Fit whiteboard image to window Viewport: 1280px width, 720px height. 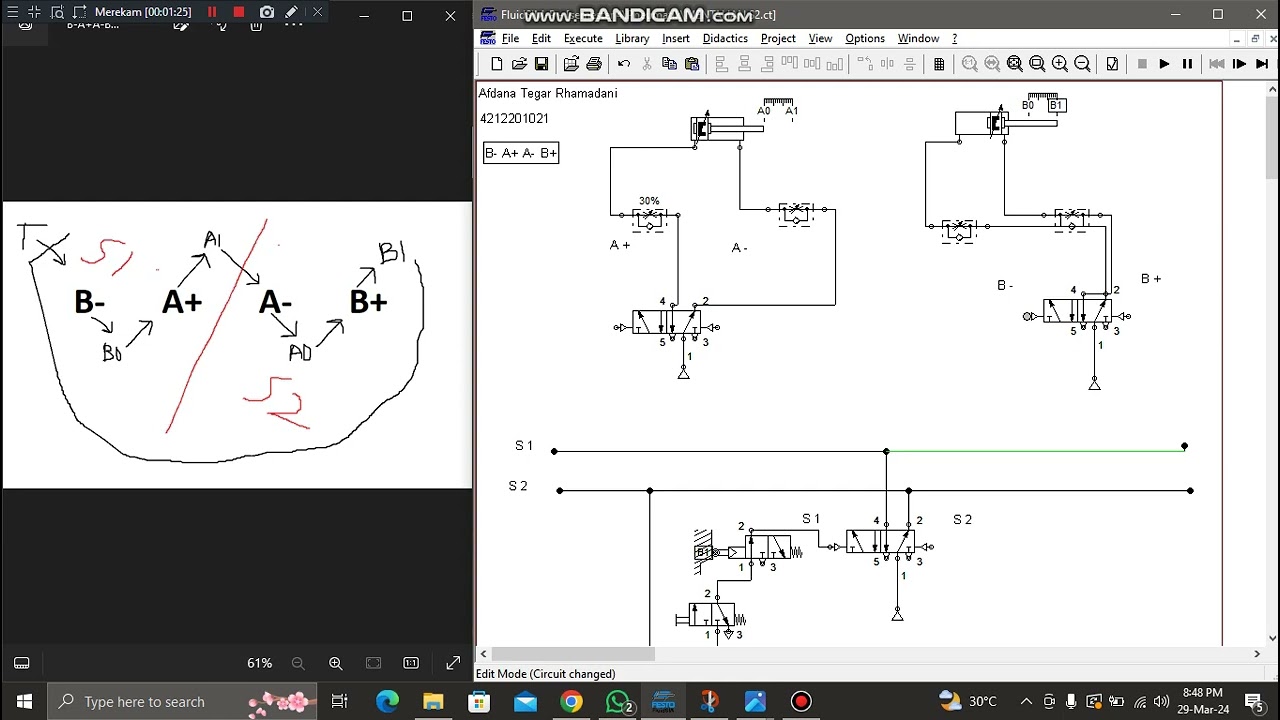(x=373, y=663)
